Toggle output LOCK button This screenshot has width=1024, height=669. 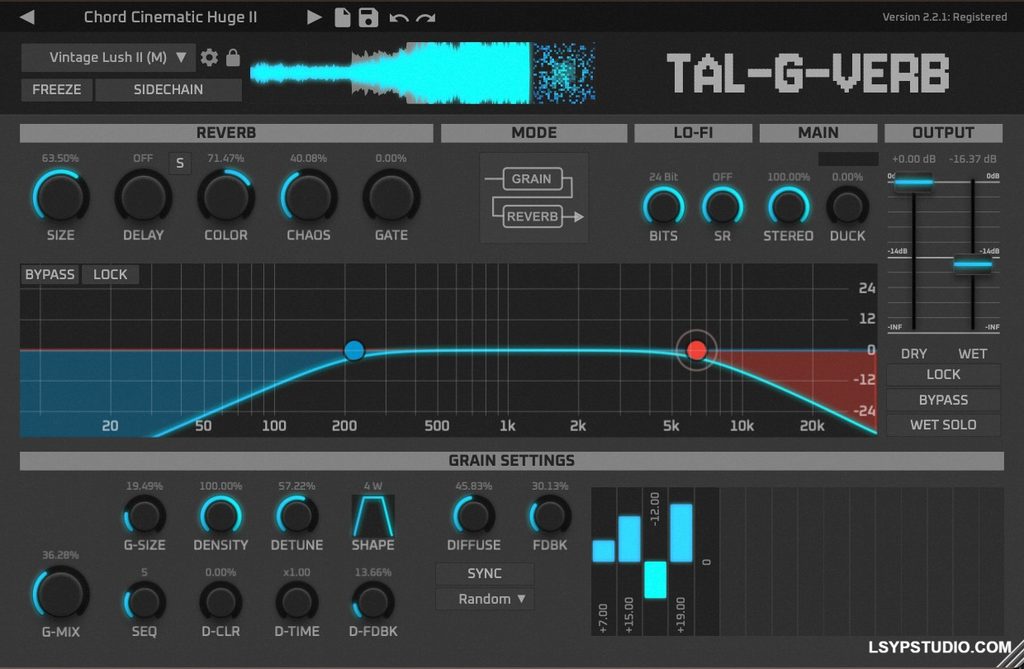pos(943,374)
